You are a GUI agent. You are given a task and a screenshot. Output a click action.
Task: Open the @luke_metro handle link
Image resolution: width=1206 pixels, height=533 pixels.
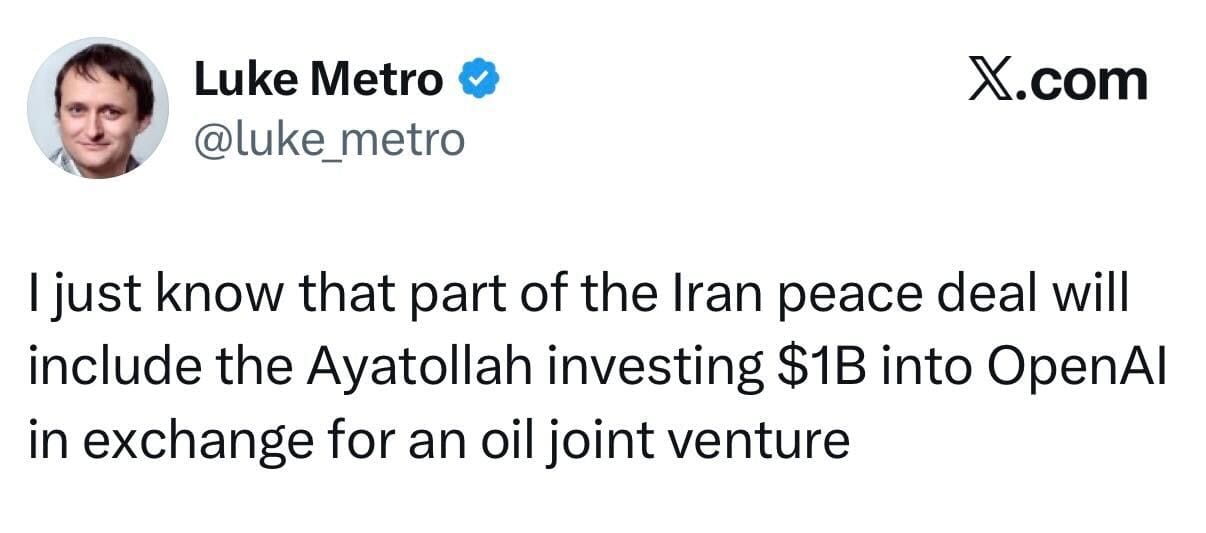click(328, 140)
